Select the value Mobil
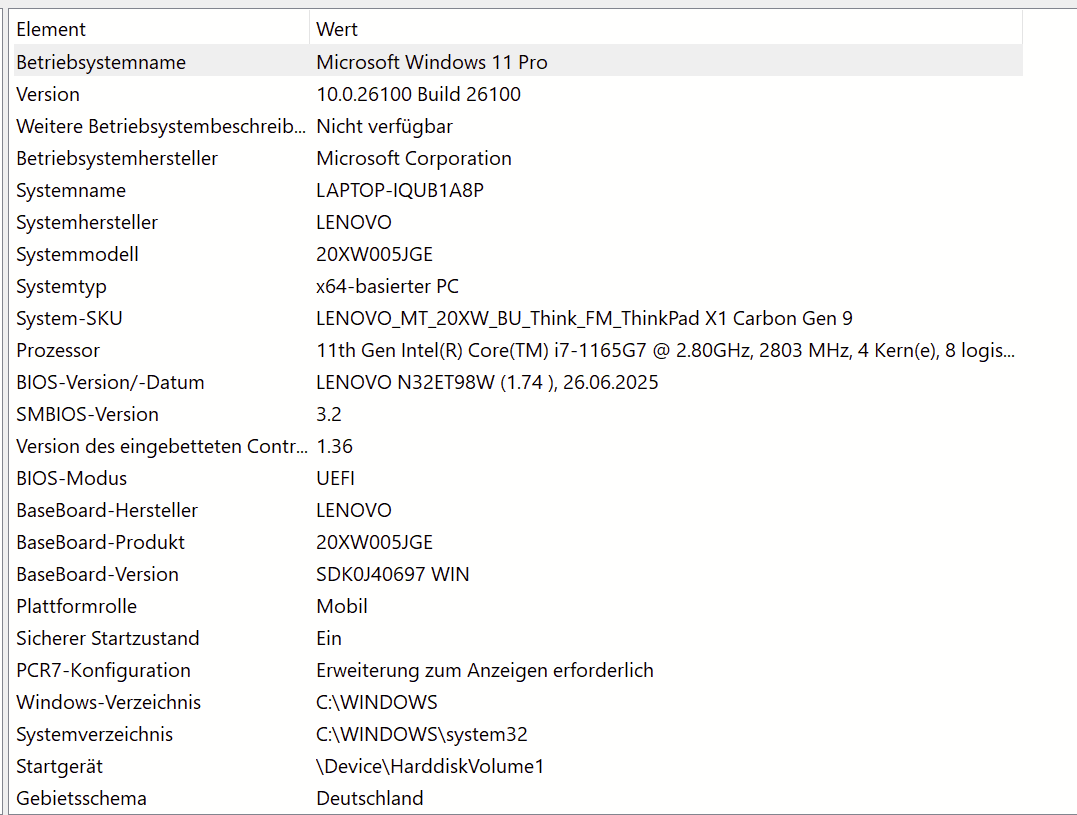 point(341,607)
